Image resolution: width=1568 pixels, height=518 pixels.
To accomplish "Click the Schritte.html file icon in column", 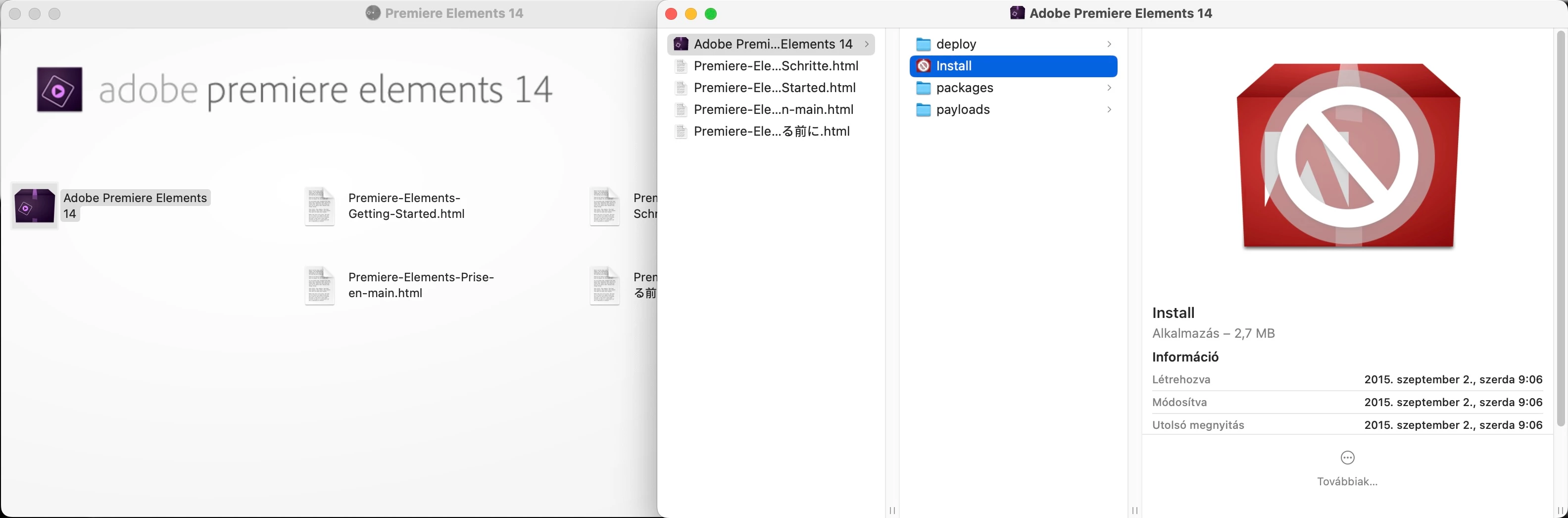I will (681, 66).
